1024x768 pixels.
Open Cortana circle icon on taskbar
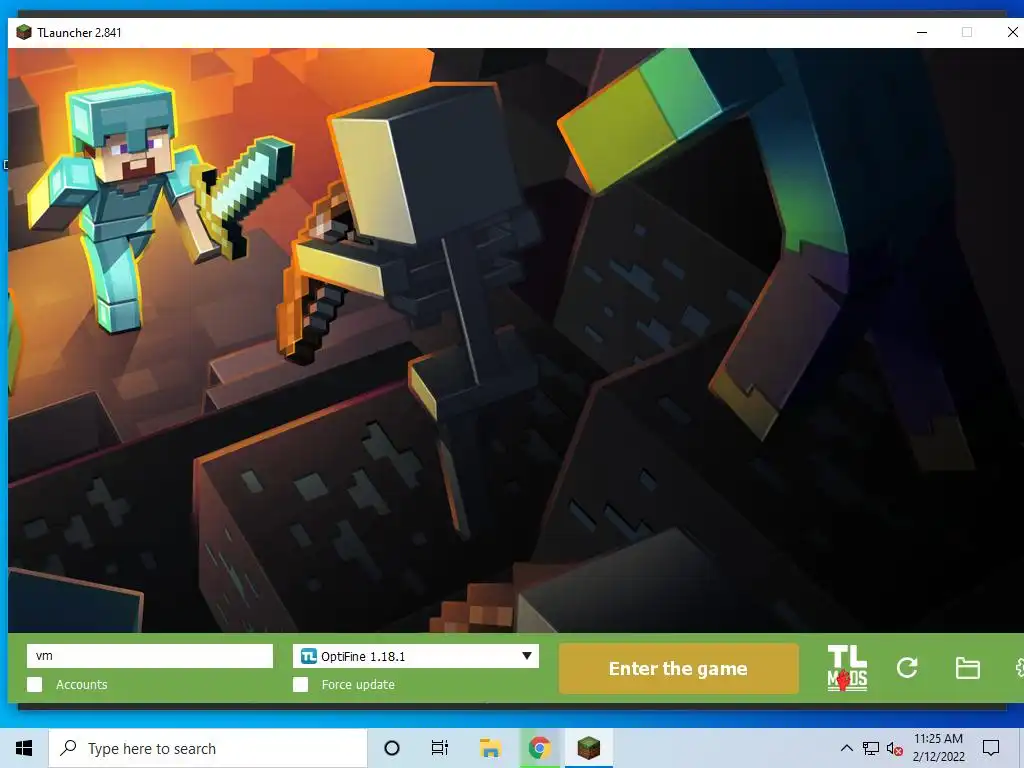[392, 748]
